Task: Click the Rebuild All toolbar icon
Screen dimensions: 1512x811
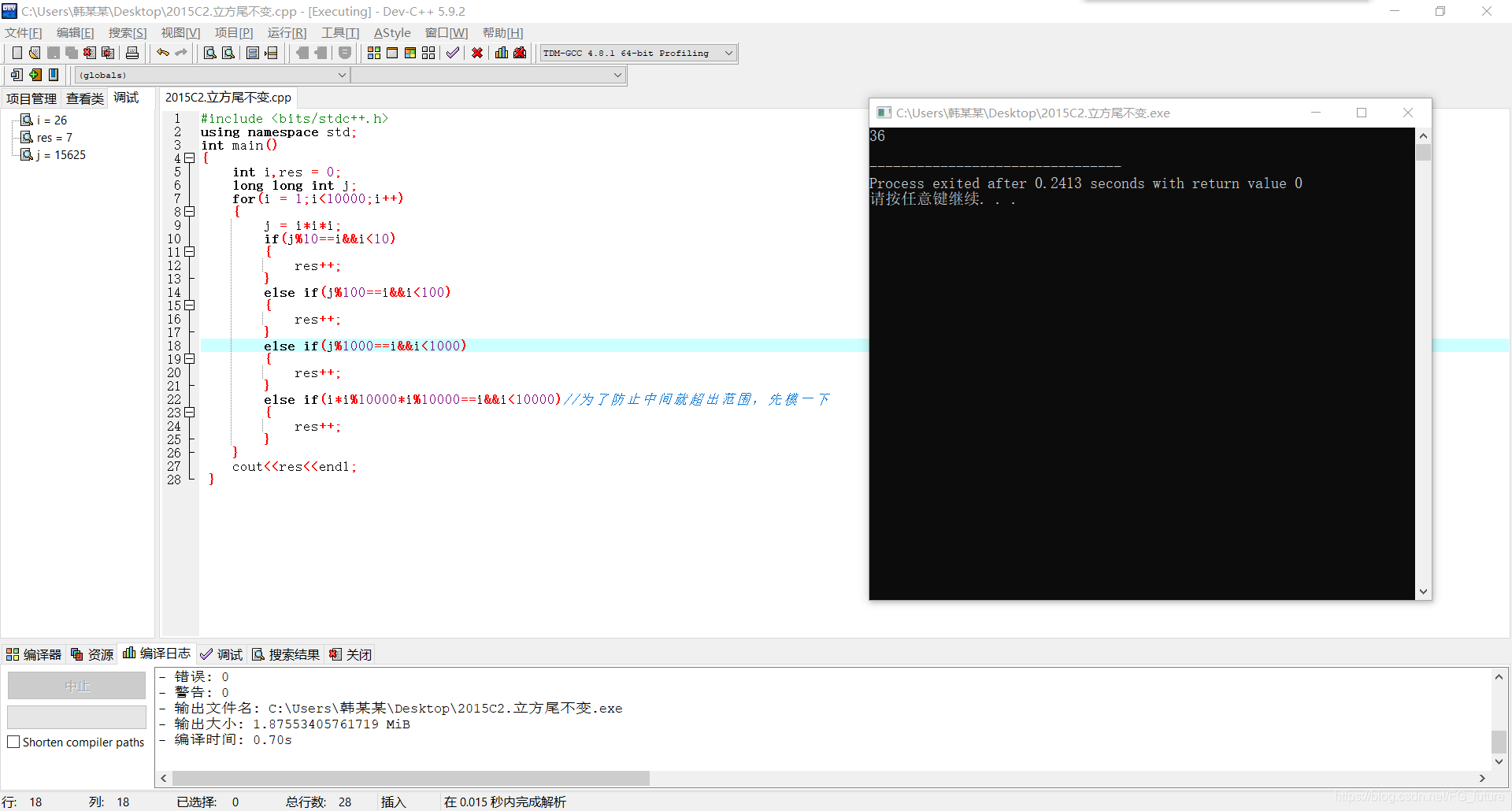Action: [x=428, y=53]
